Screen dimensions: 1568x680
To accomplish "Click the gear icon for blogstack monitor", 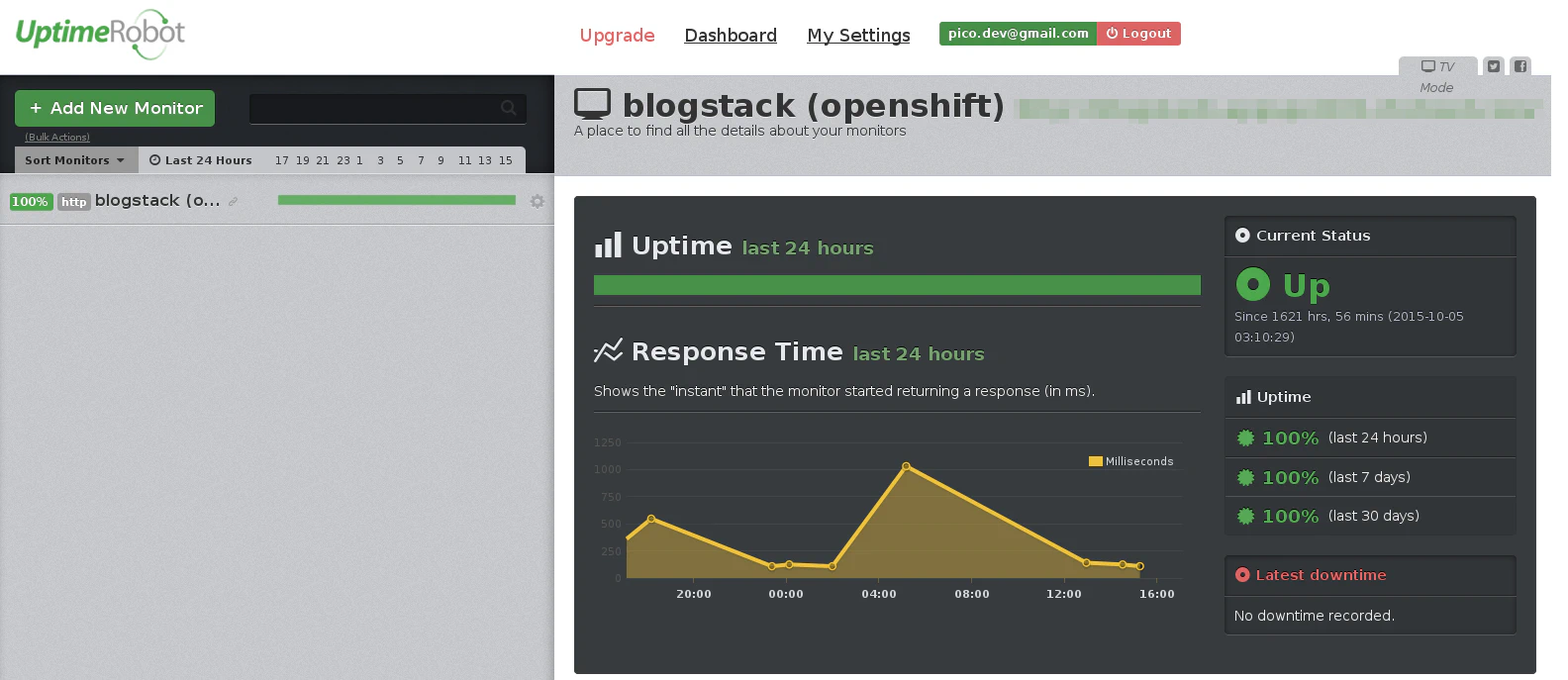I will (x=538, y=201).
